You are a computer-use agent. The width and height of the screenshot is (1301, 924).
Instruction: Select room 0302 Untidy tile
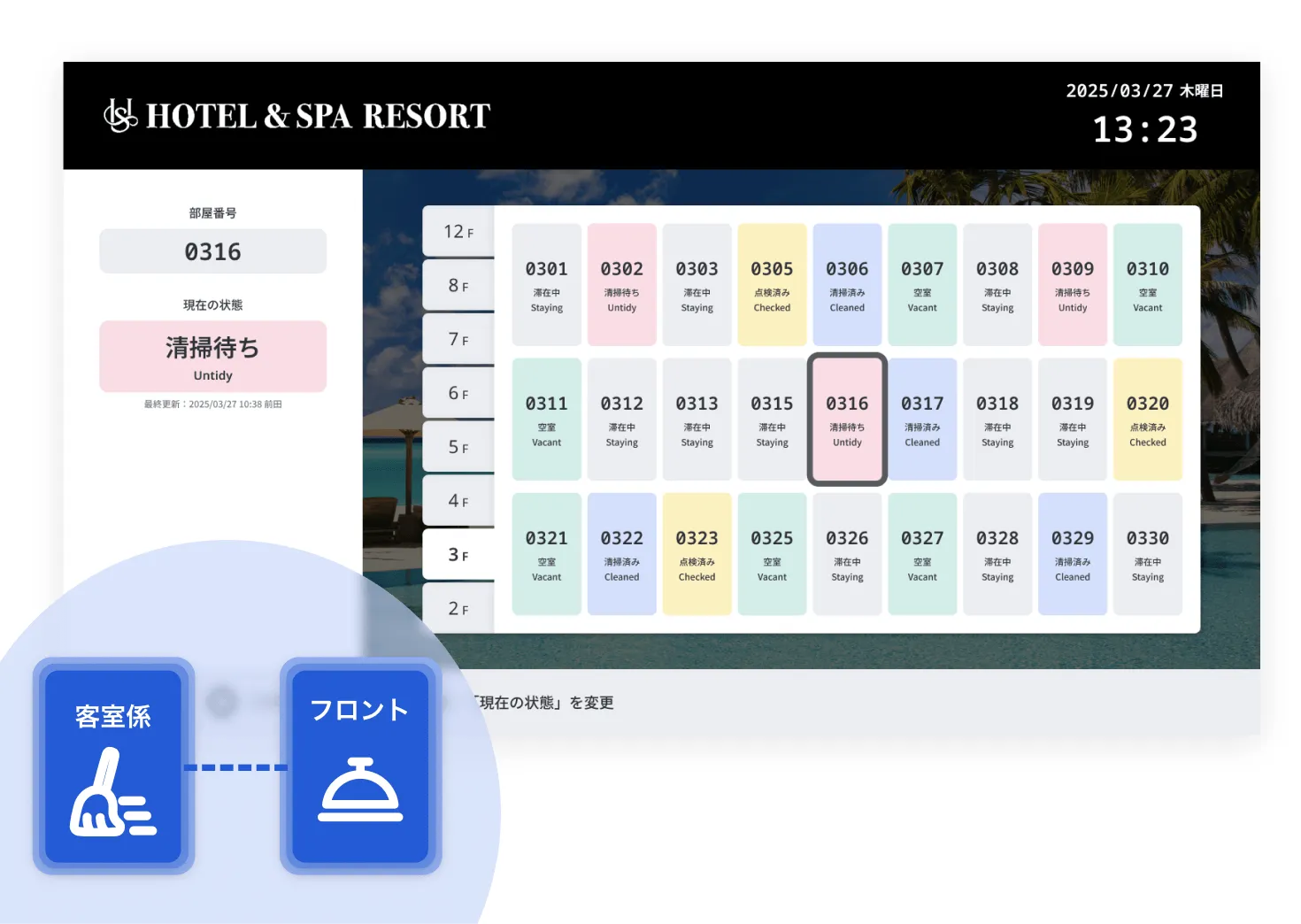coord(622,285)
